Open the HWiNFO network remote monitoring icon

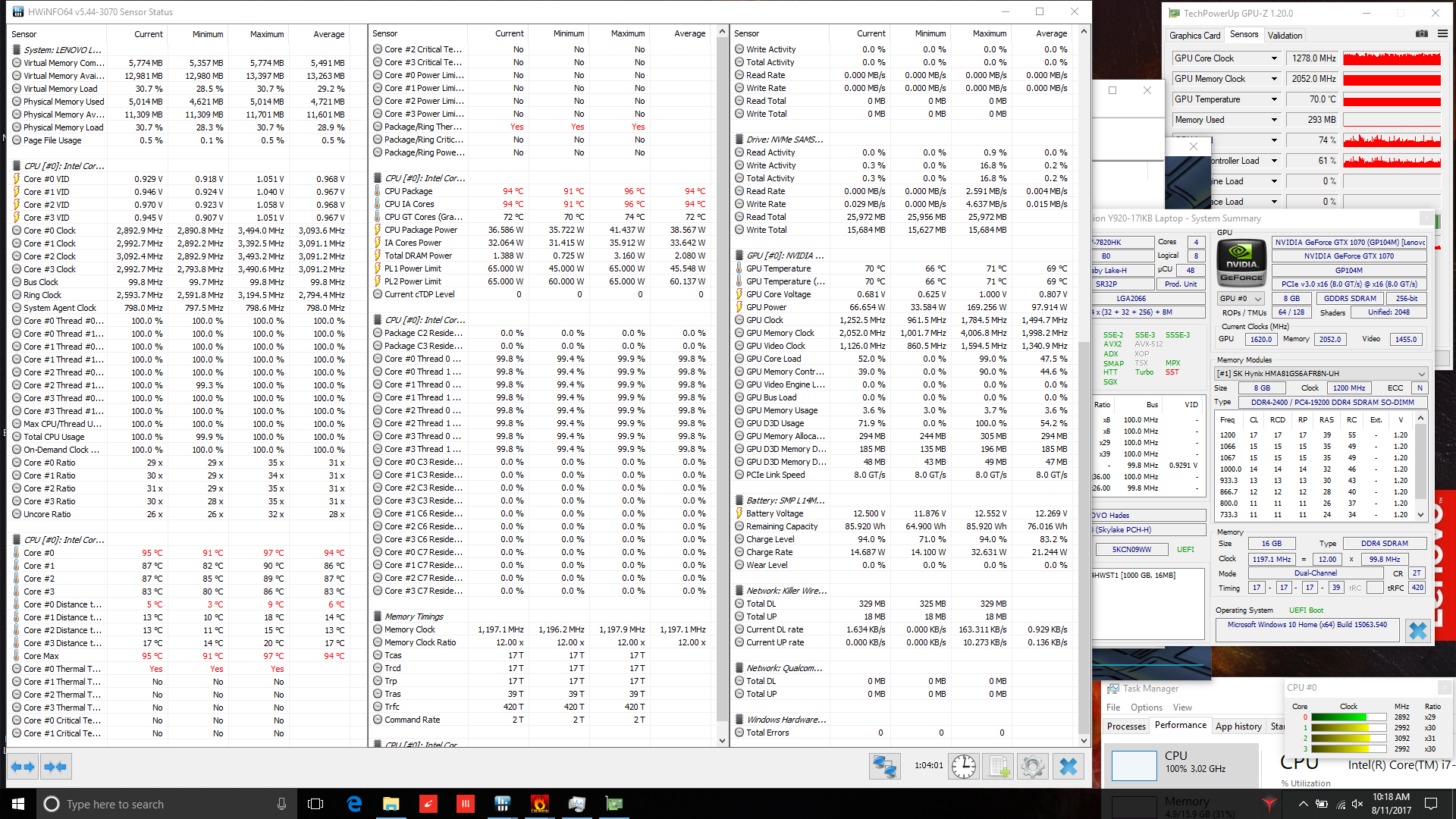click(884, 767)
